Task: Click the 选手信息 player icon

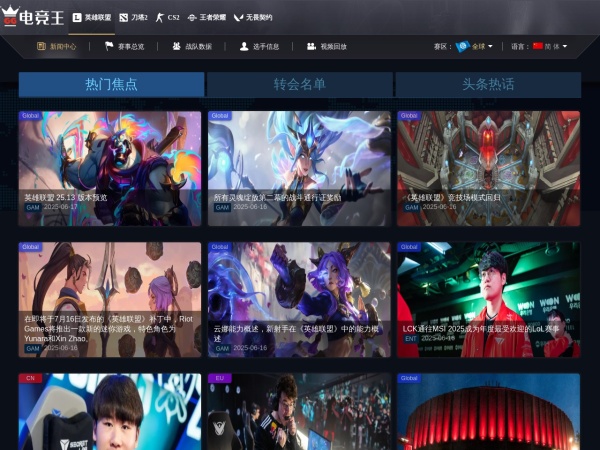Action: point(244,46)
